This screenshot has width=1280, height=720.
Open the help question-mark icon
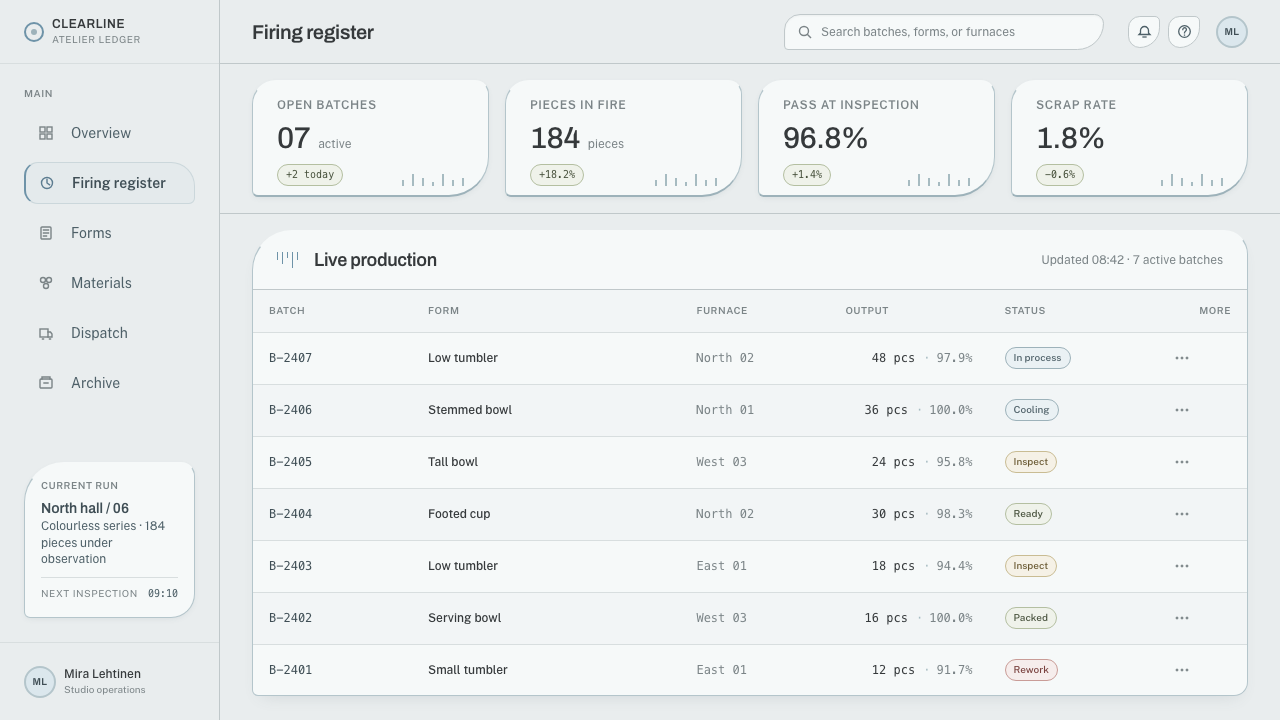point(1184,32)
